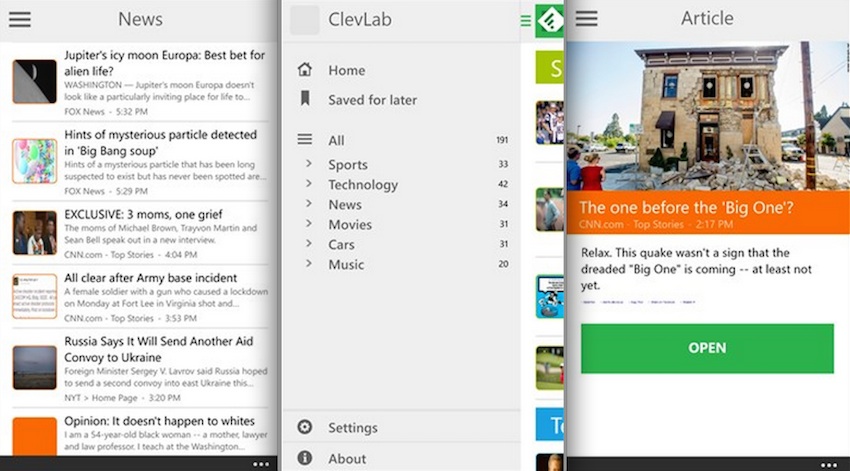Open the Cars category
Screen dimensions: 850x471
[341, 244]
